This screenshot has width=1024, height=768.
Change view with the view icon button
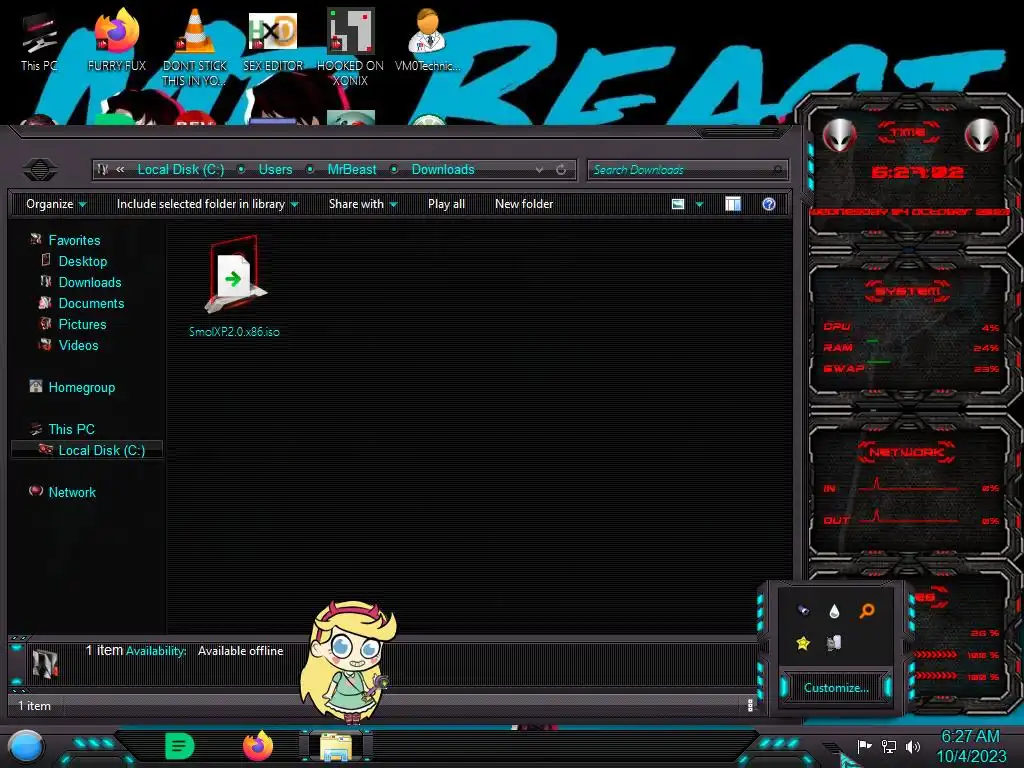click(x=678, y=204)
